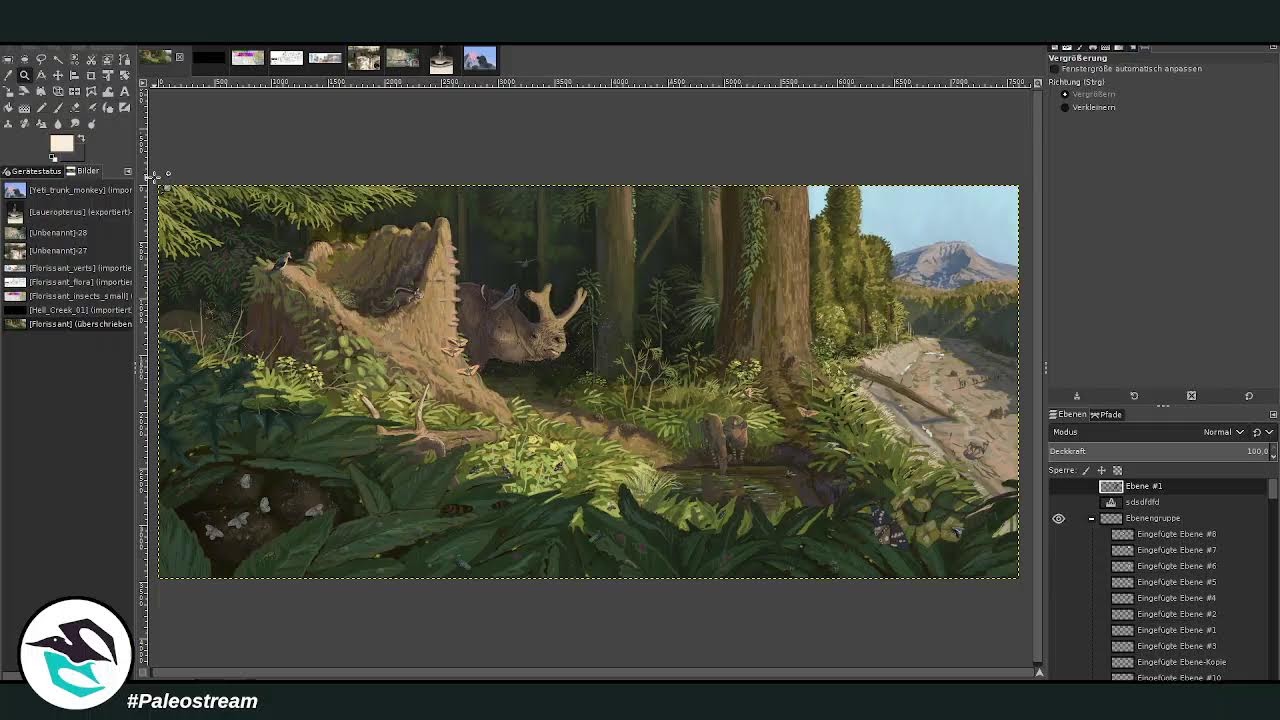
Task: Open the layer mode group switcher
Action: (x=1264, y=432)
